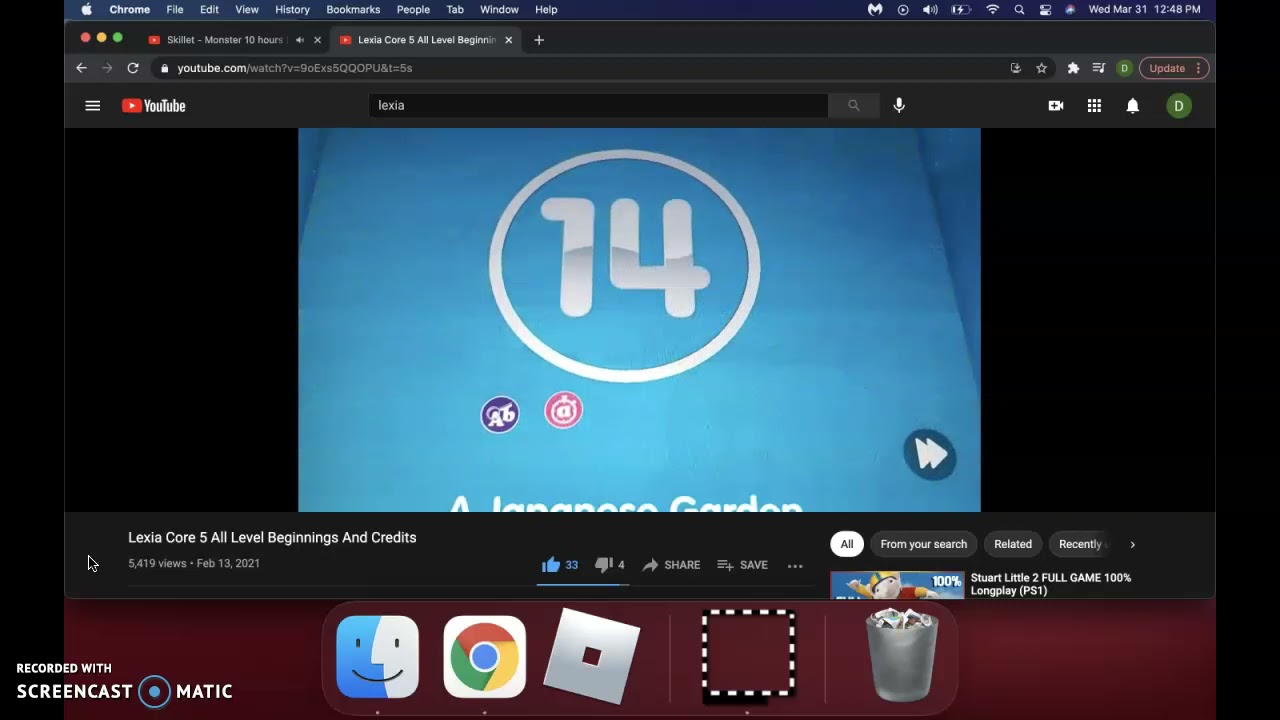
Task: Select the From your search chip
Action: (924, 544)
